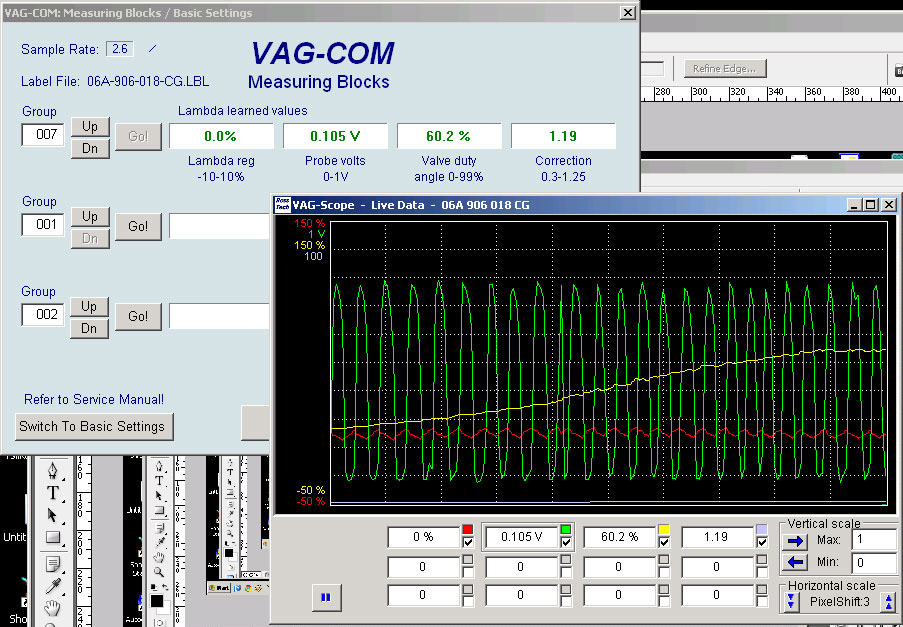Click the Horizontal scale double down arrows
Image resolution: width=903 pixels, height=627 pixels.
click(x=791, y=602)
